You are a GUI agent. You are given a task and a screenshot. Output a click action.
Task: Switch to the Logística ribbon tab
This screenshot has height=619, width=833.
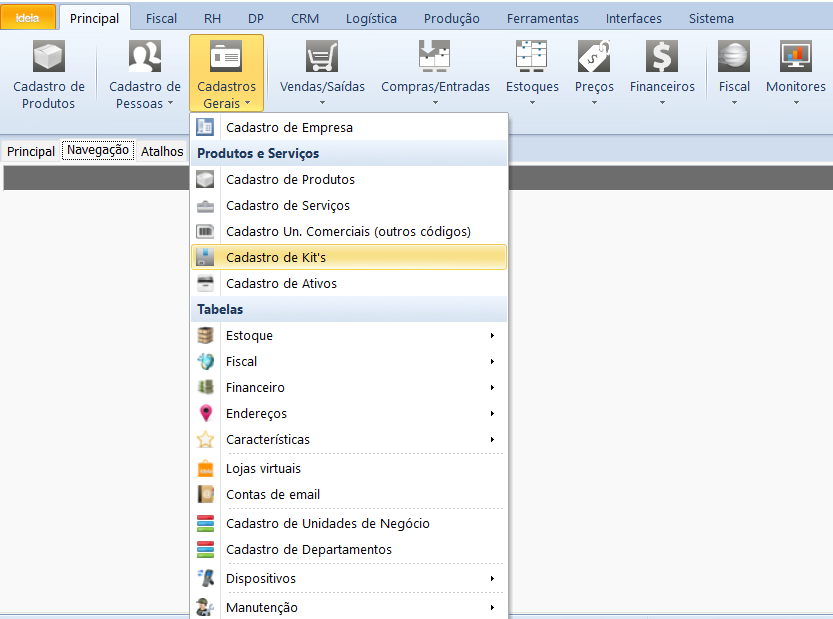[x=371, y=18]
